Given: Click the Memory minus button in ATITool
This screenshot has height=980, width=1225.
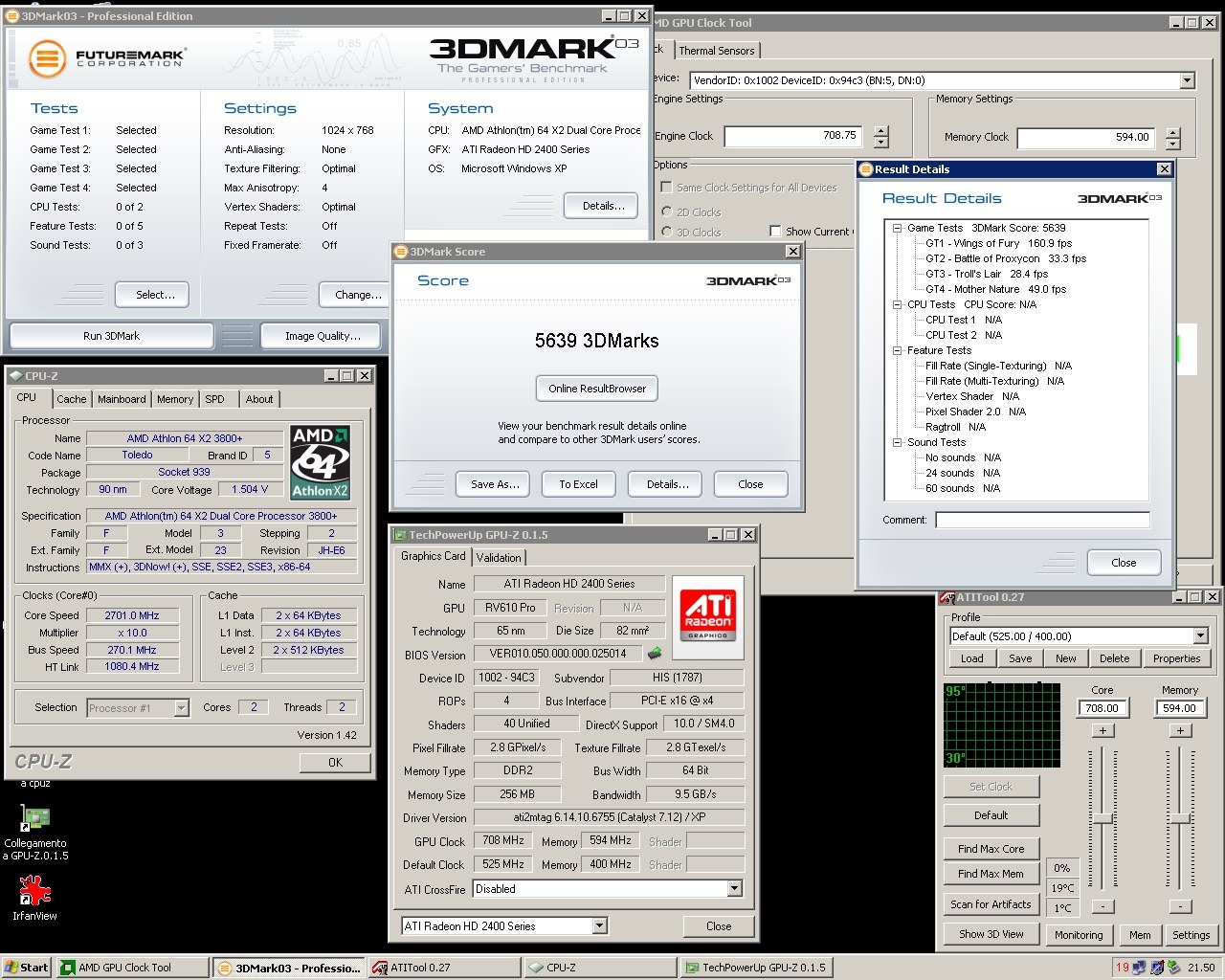Looking at the screenshot, I should point(1180,906).
